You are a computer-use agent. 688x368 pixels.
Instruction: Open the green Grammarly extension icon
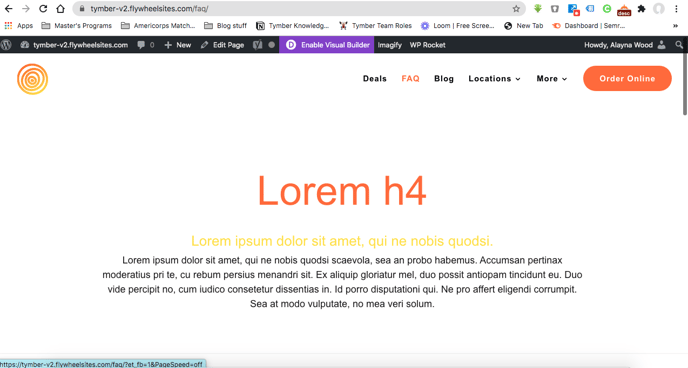(x=607, y=8)
